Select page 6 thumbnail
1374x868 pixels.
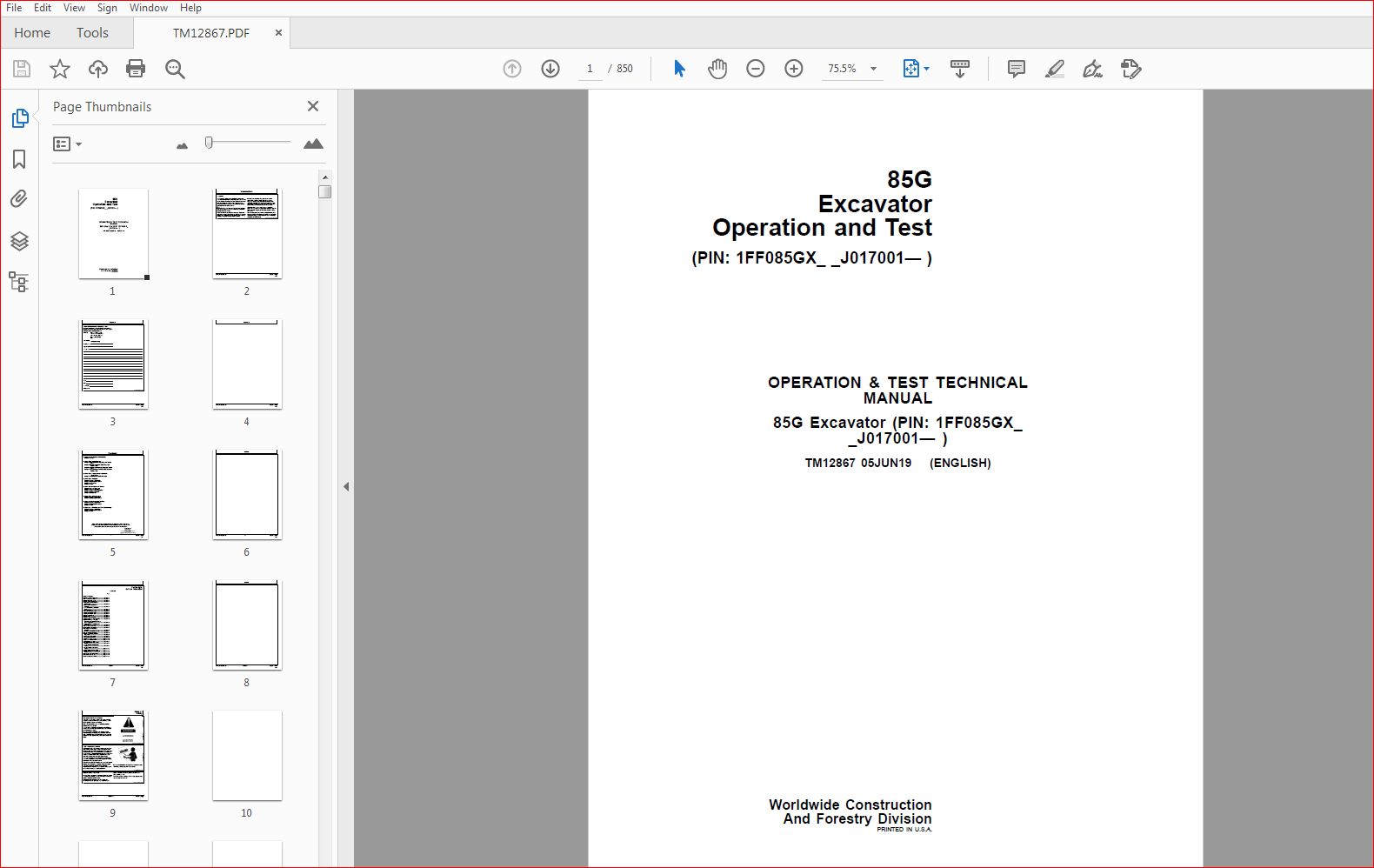point(247,495)
